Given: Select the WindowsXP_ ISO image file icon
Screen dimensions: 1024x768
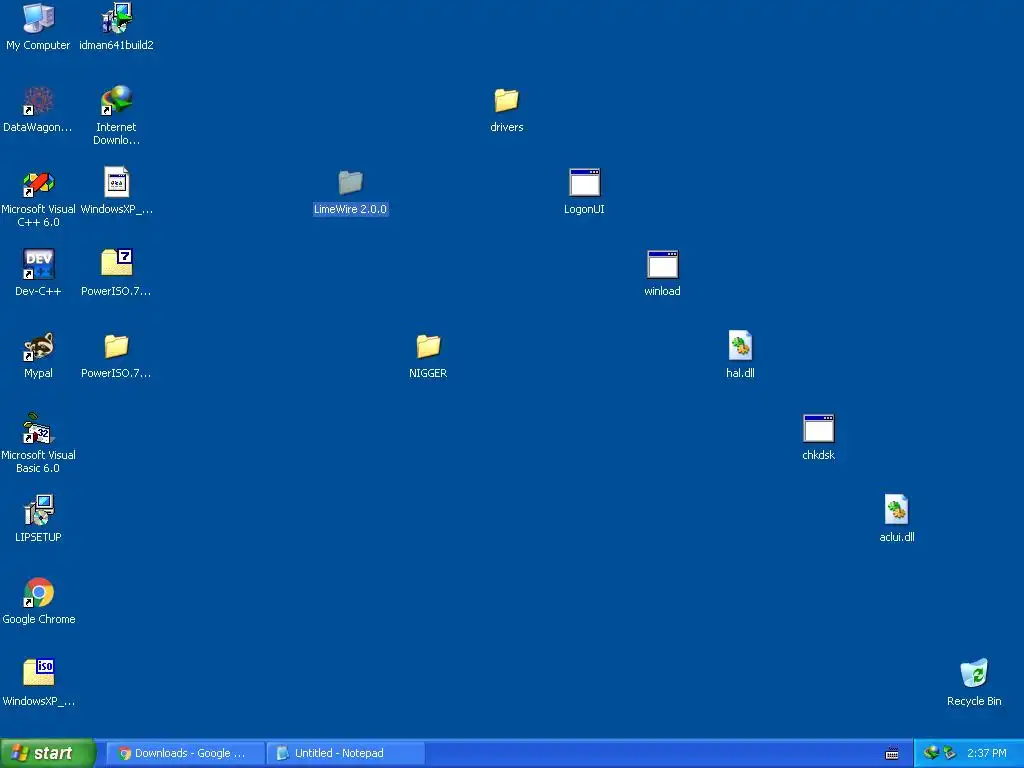Looking at the screenshot, I should coord(39,682).
